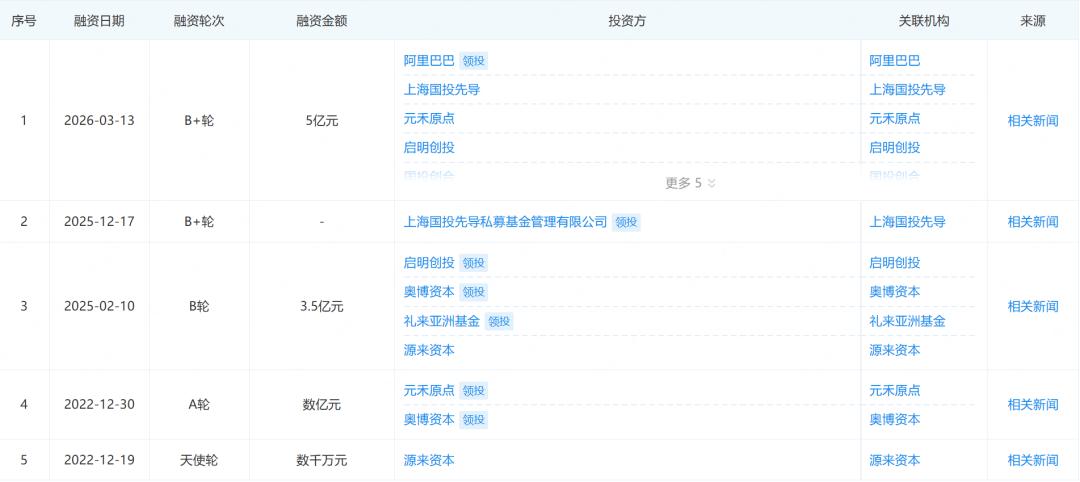Open 源来资本 investor in 天使轮 row

(429, 461)
